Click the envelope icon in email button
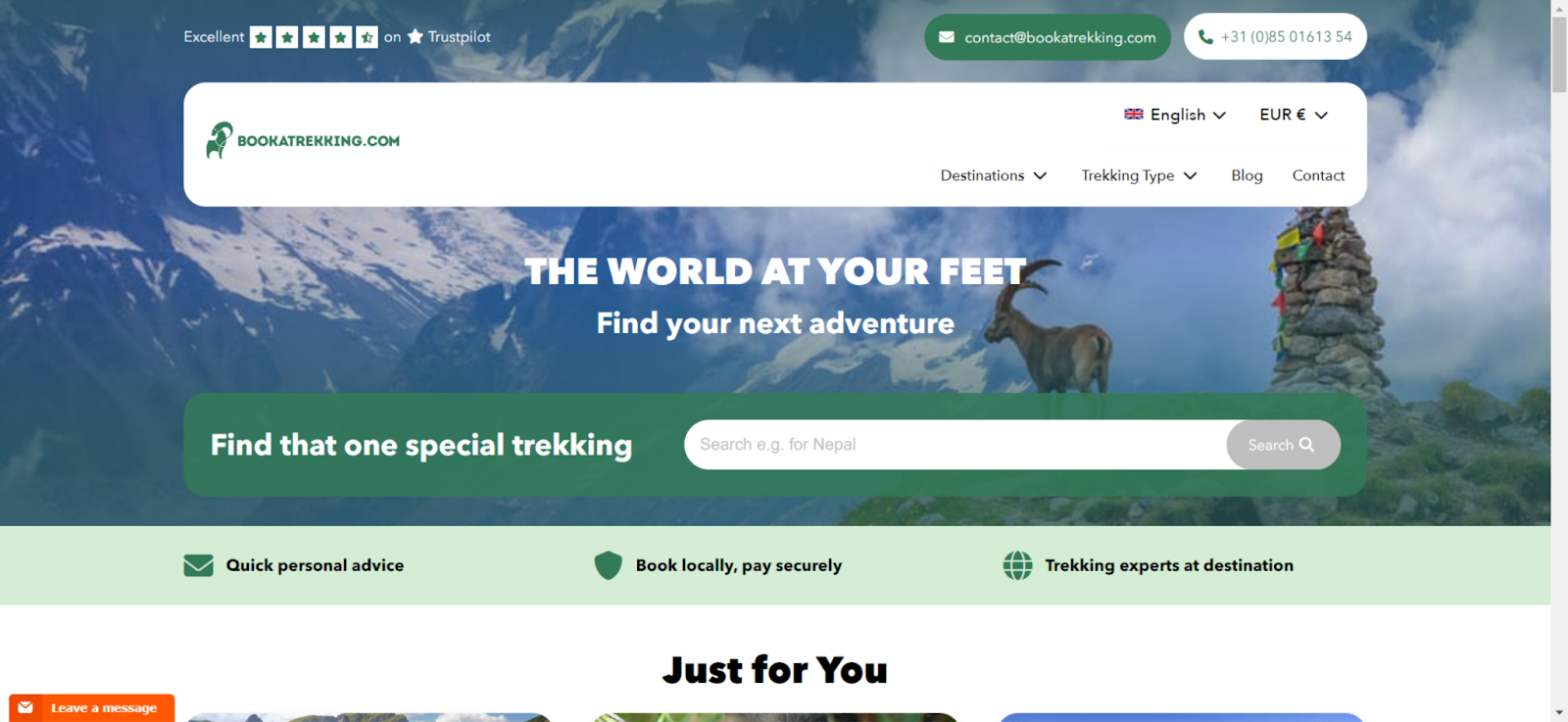Screen dimensions: 1568x722 pyautogui.click(x=947, y=37)
